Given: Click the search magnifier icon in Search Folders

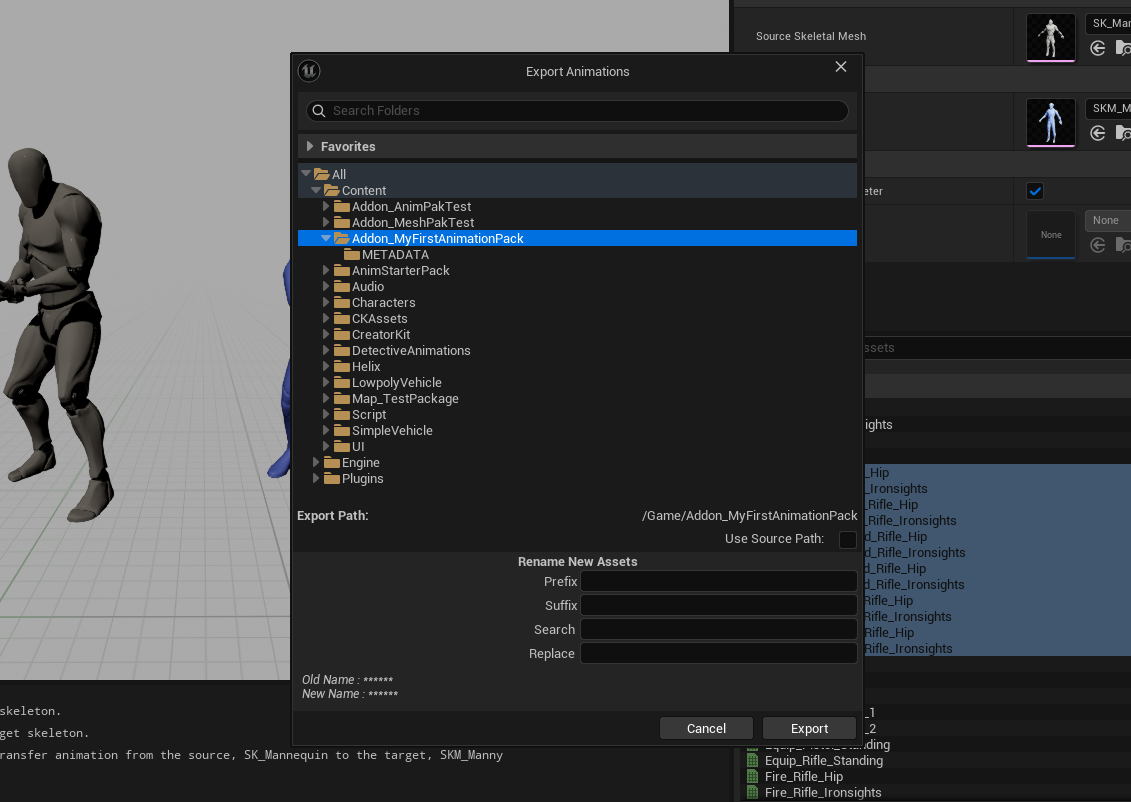Looking at the screenshot, I should (319, 111).
